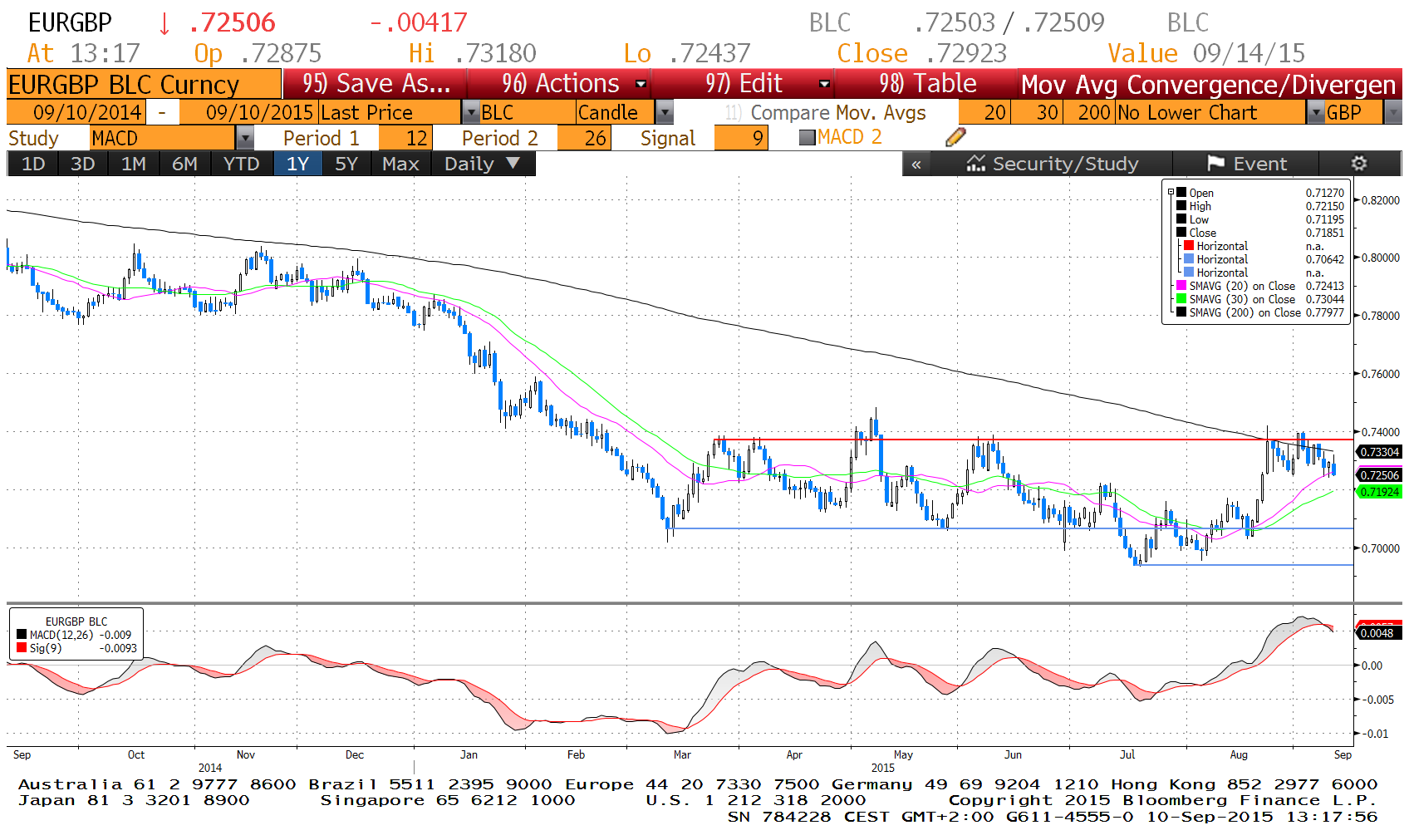
Task: Open the Study MACD dropdown
Action: pyautogui.click(x=245, y=138)
